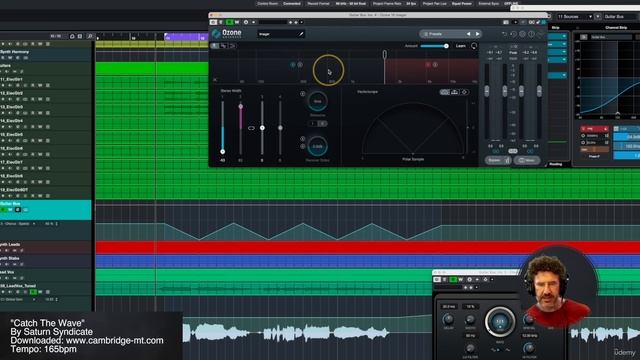
Task: Select the first vectorscope display mode icon
Action: point(444,92)
